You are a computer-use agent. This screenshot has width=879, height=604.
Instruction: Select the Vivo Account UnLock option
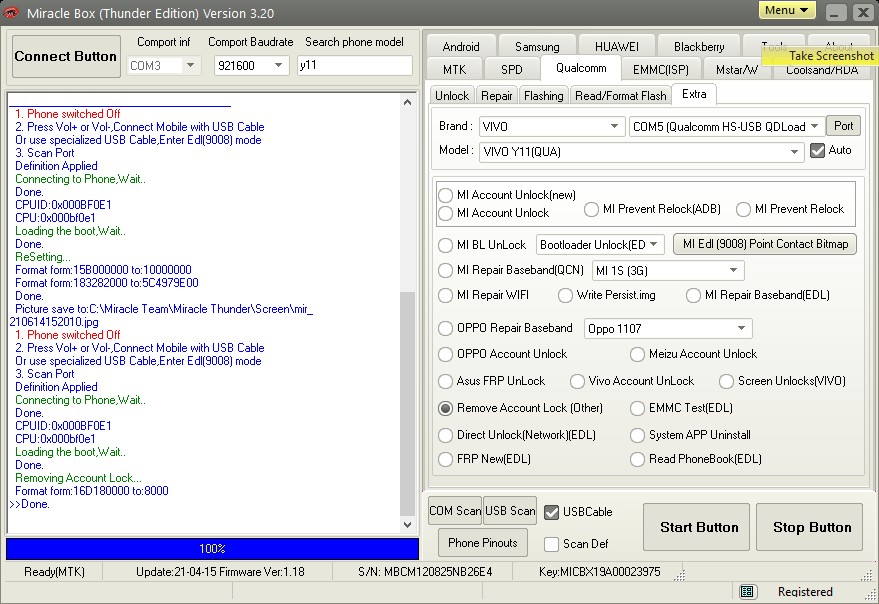[x=578, y=381]
